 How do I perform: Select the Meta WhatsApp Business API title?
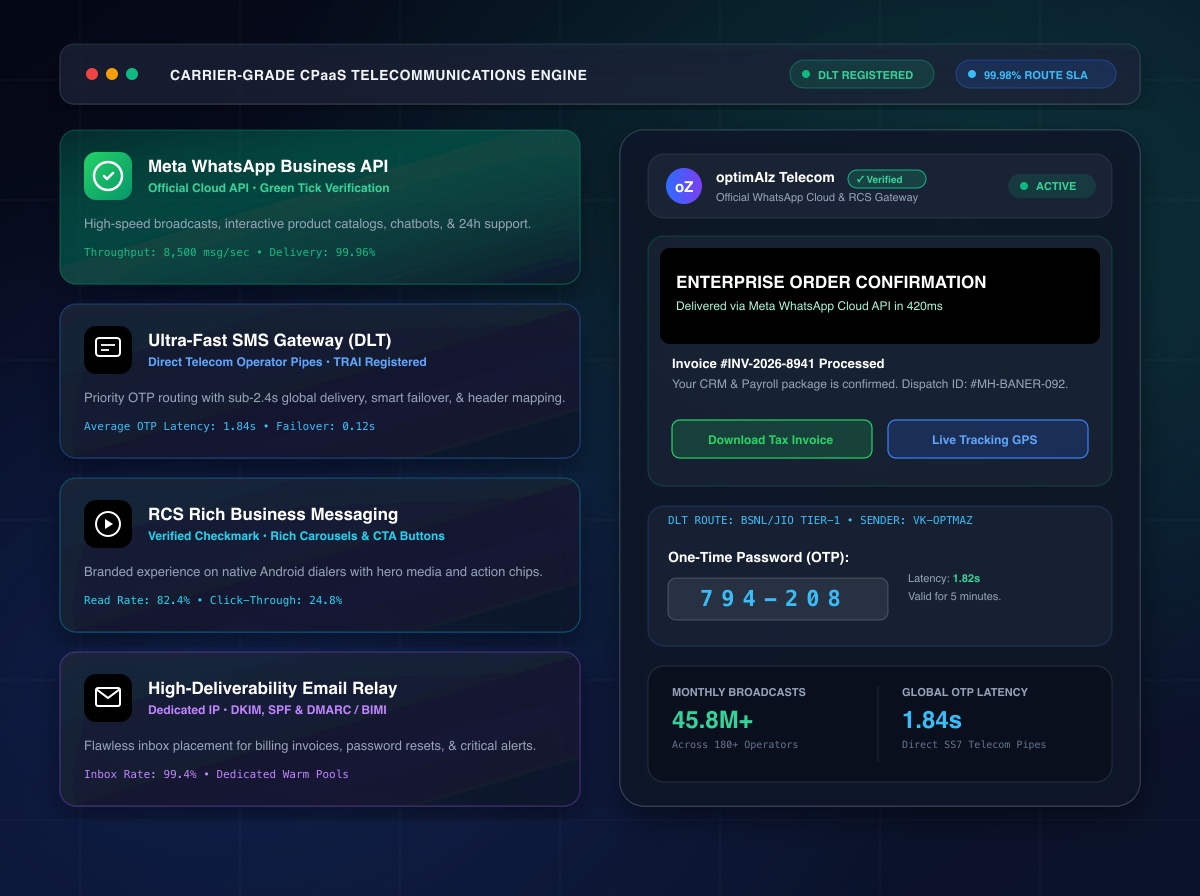coord(268,167)
